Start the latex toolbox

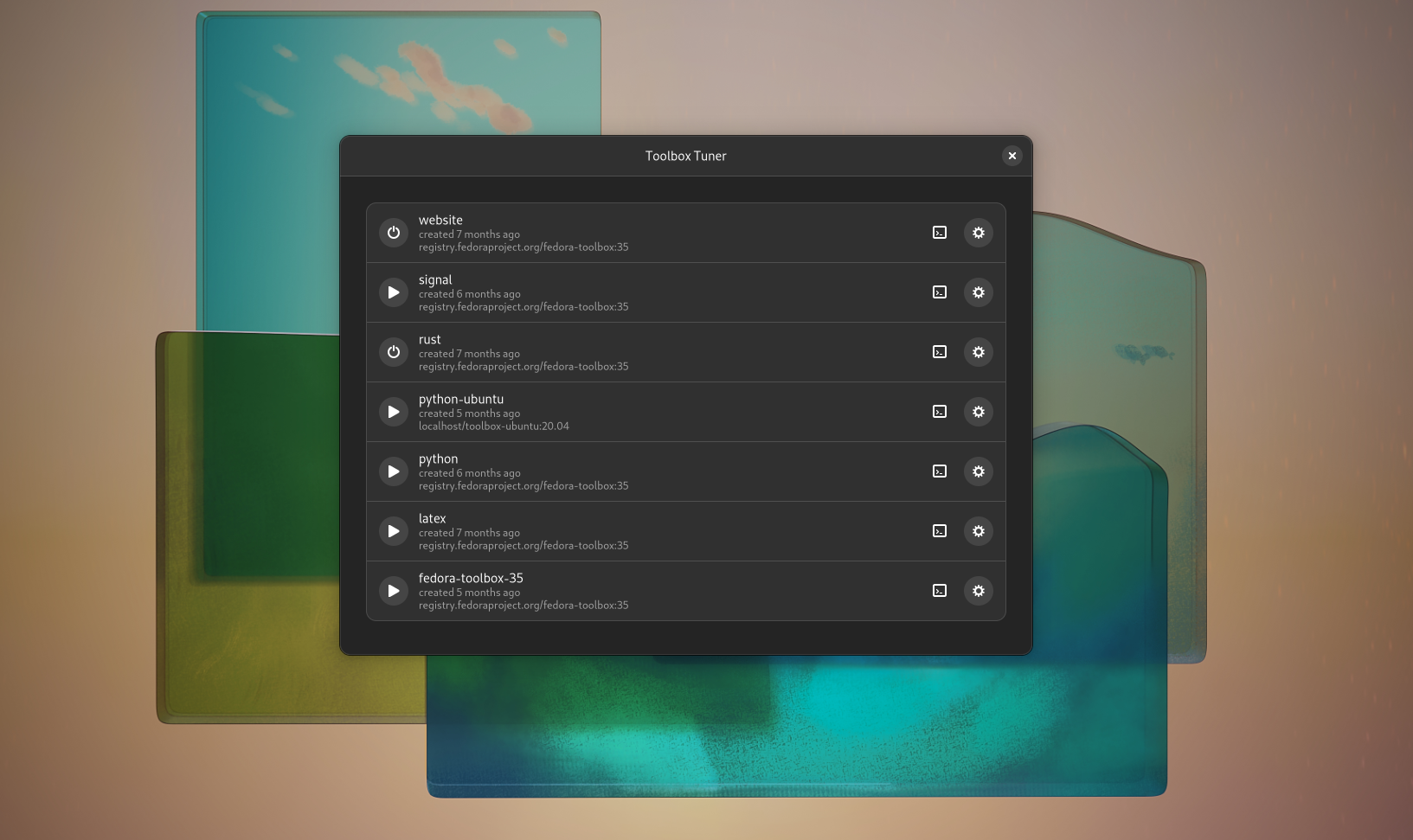click(x=394, y=531)
